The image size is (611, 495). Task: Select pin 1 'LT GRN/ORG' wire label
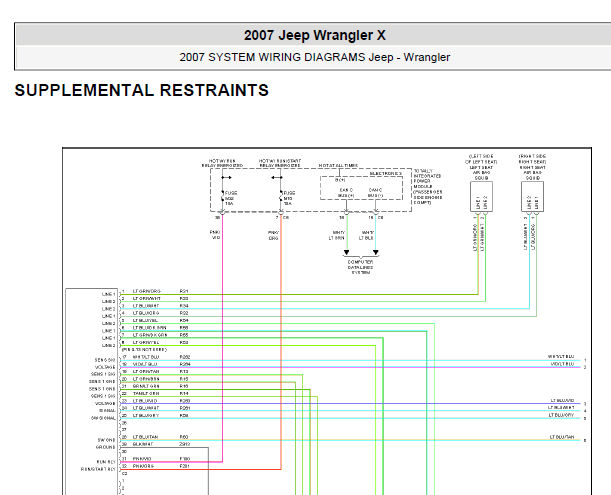click(147, 291)
